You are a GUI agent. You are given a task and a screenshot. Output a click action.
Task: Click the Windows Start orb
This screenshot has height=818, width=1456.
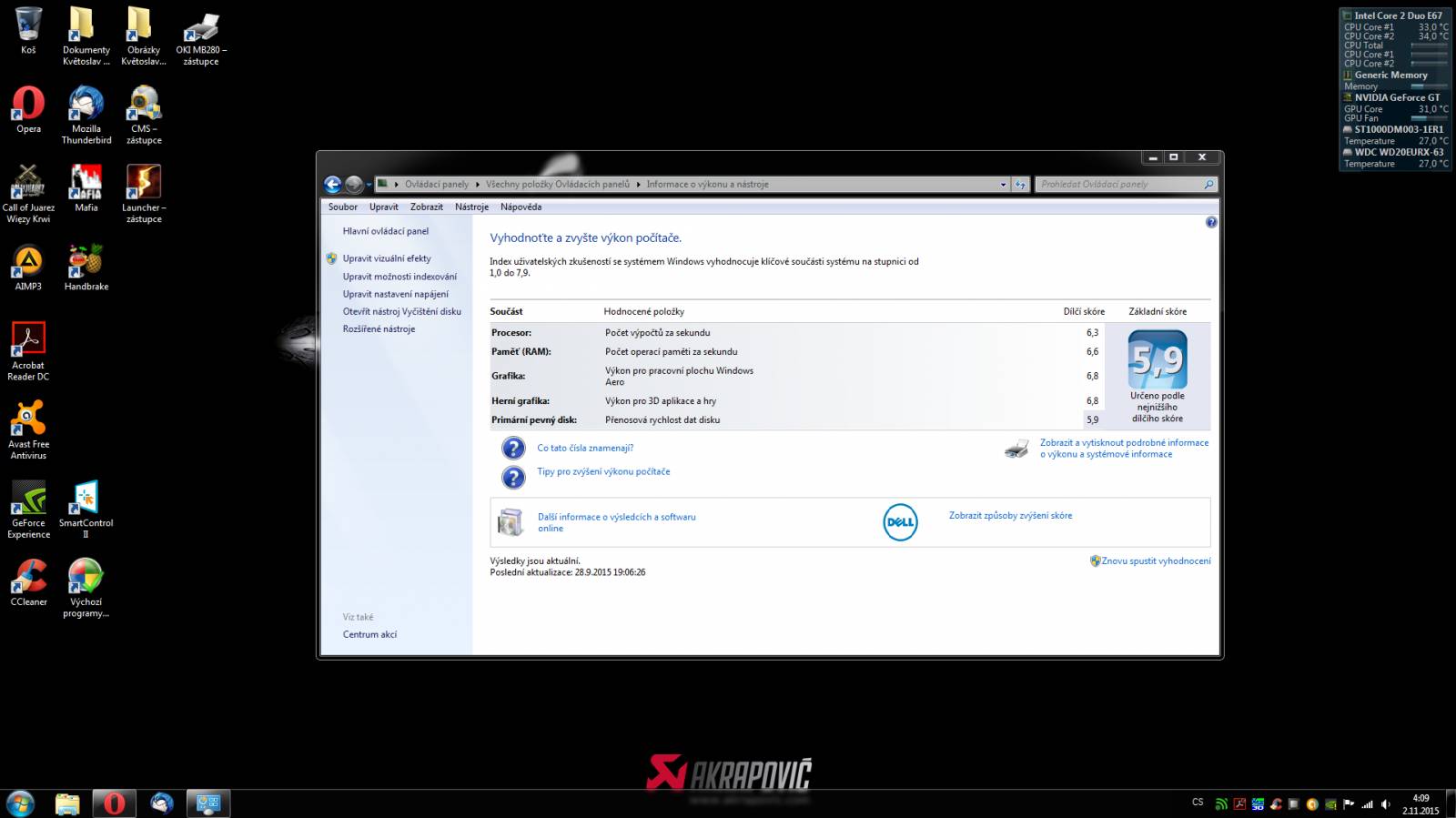pos(20,803)
